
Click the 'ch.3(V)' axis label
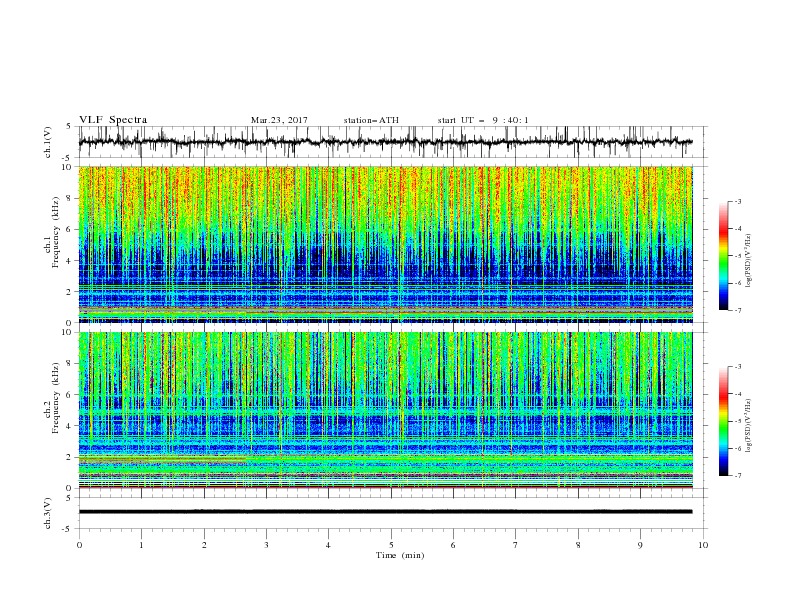(47, 513)
